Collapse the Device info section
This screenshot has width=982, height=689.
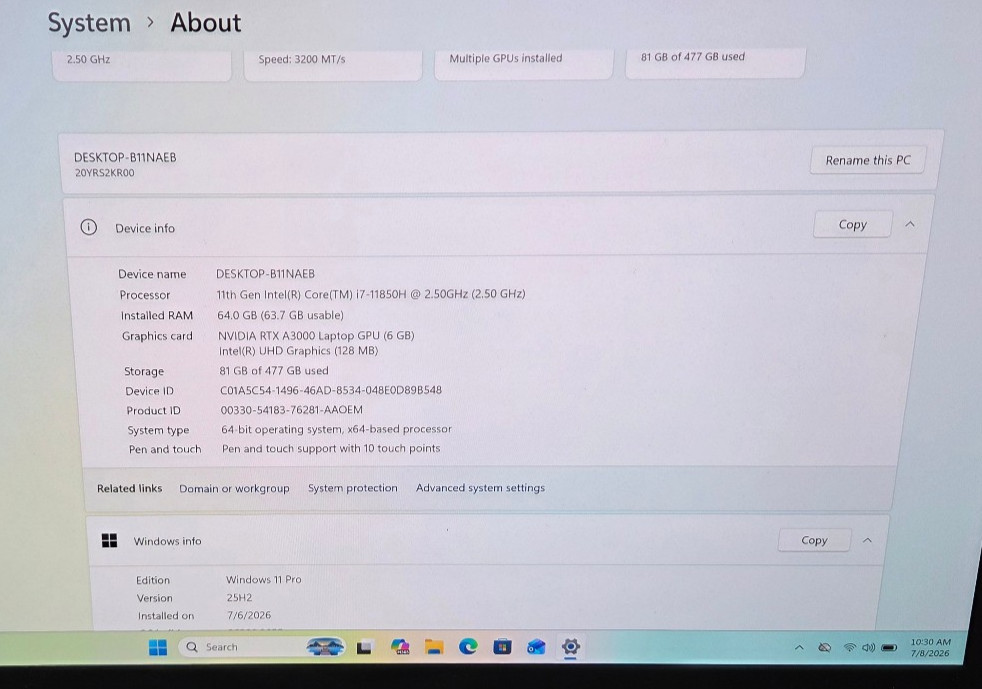[x=910, y=224]
